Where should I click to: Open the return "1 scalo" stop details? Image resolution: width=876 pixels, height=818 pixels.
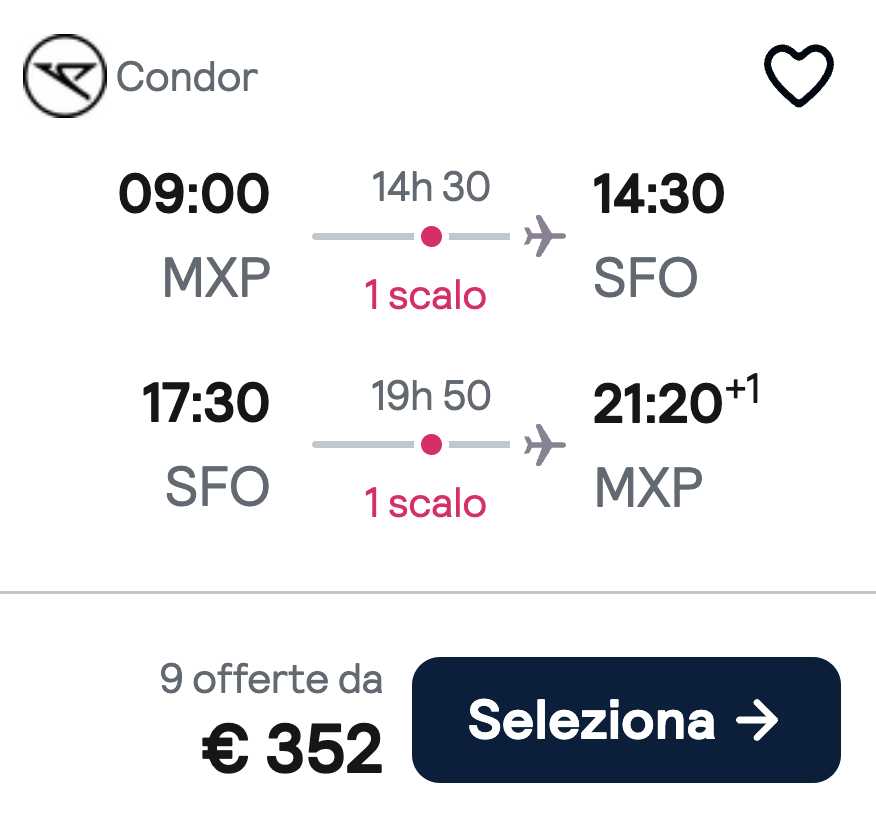[425, 504]
